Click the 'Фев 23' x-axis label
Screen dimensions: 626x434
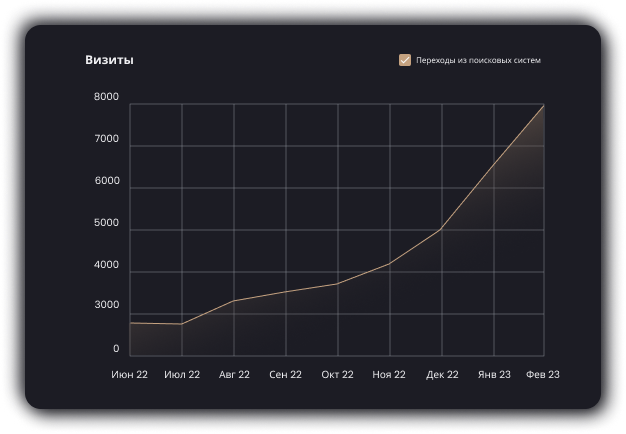coord(543,375)
